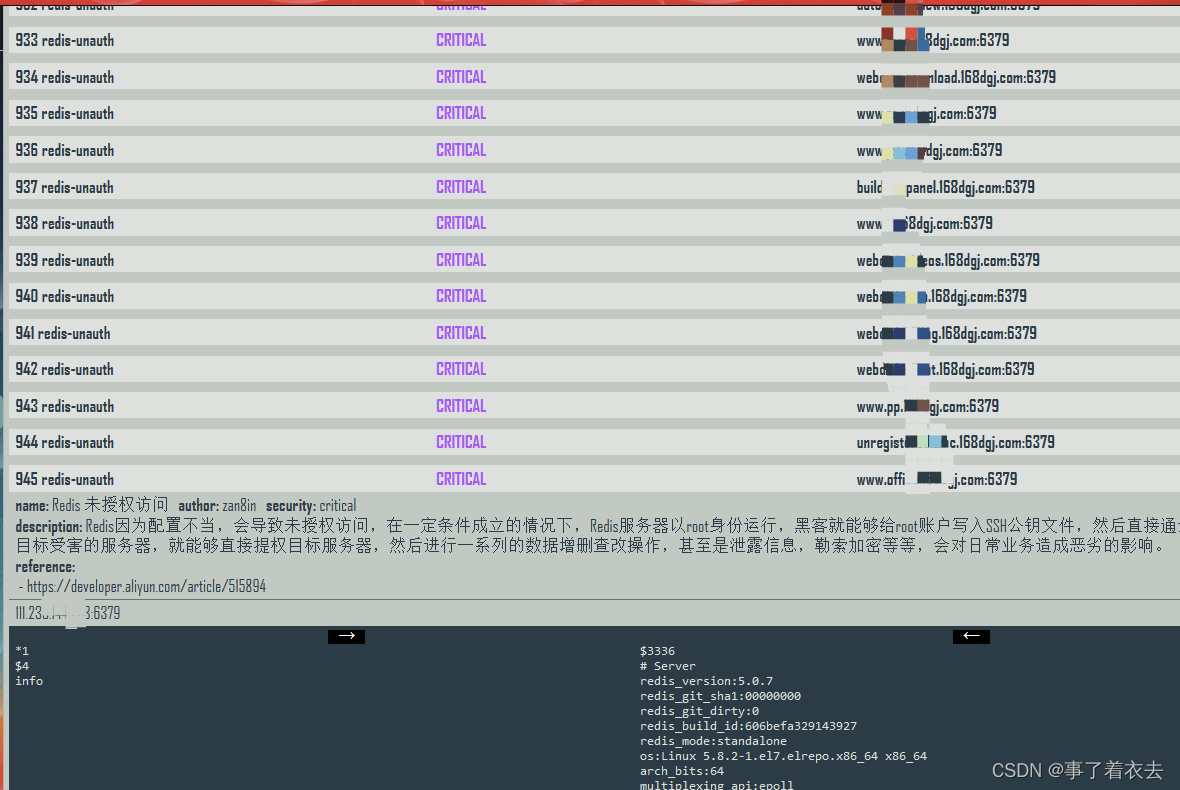Click the red top status bar
Screen dimensions: 1180x790
tap(590, 3)
